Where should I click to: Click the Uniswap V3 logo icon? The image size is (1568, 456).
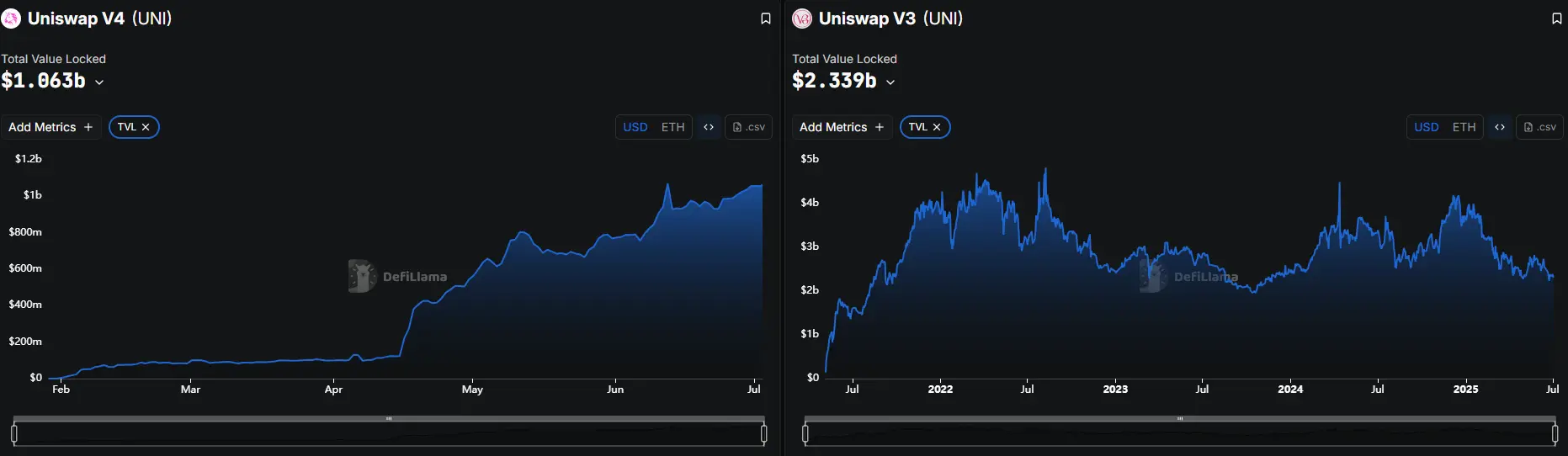[x=802, y=19]
